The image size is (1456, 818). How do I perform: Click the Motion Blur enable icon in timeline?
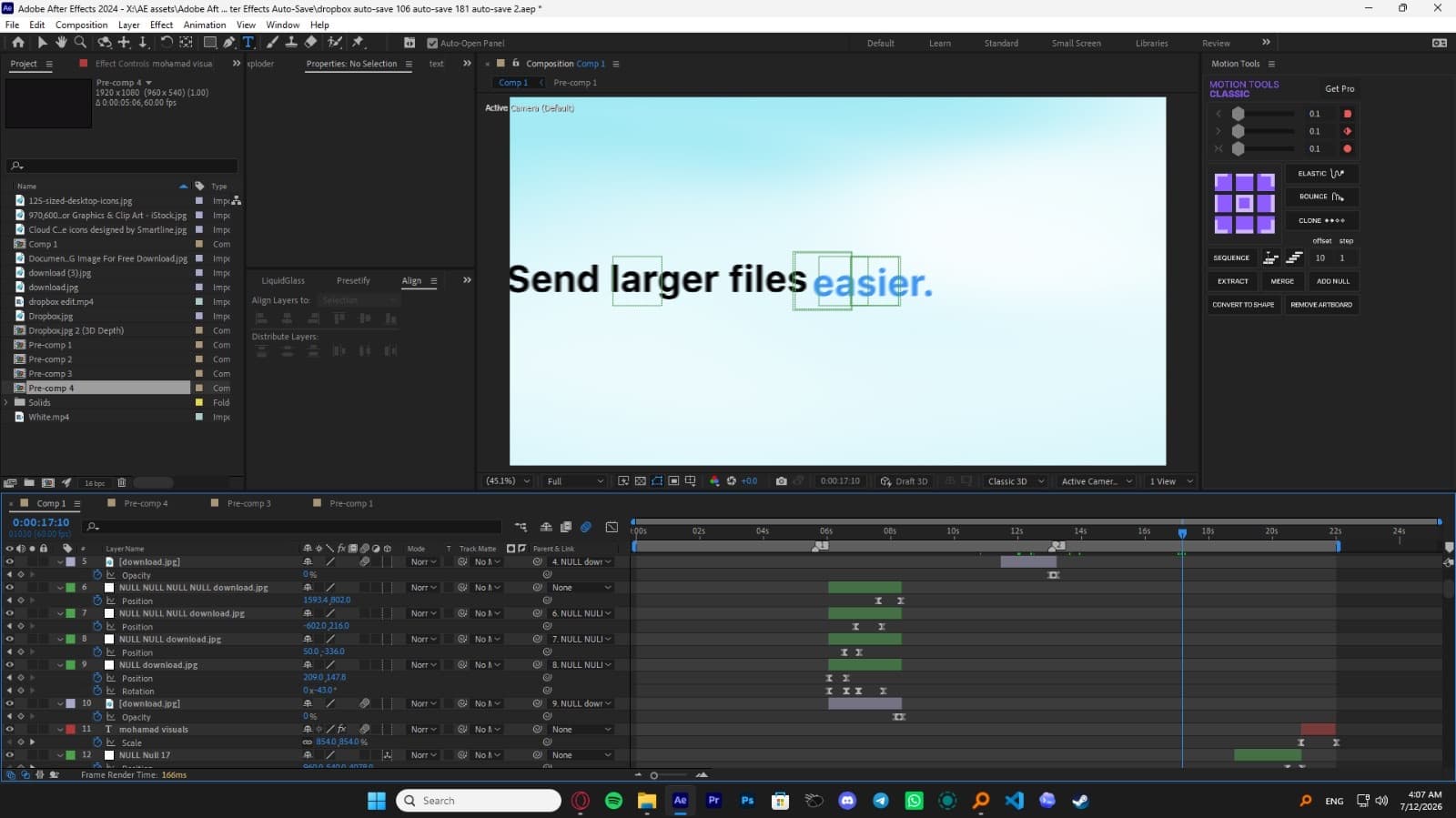(x=586, y=527)
